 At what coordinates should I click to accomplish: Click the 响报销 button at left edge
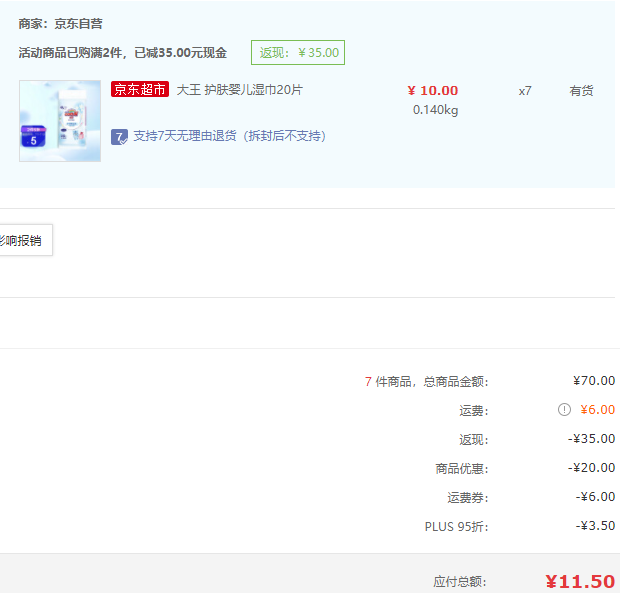24,240
